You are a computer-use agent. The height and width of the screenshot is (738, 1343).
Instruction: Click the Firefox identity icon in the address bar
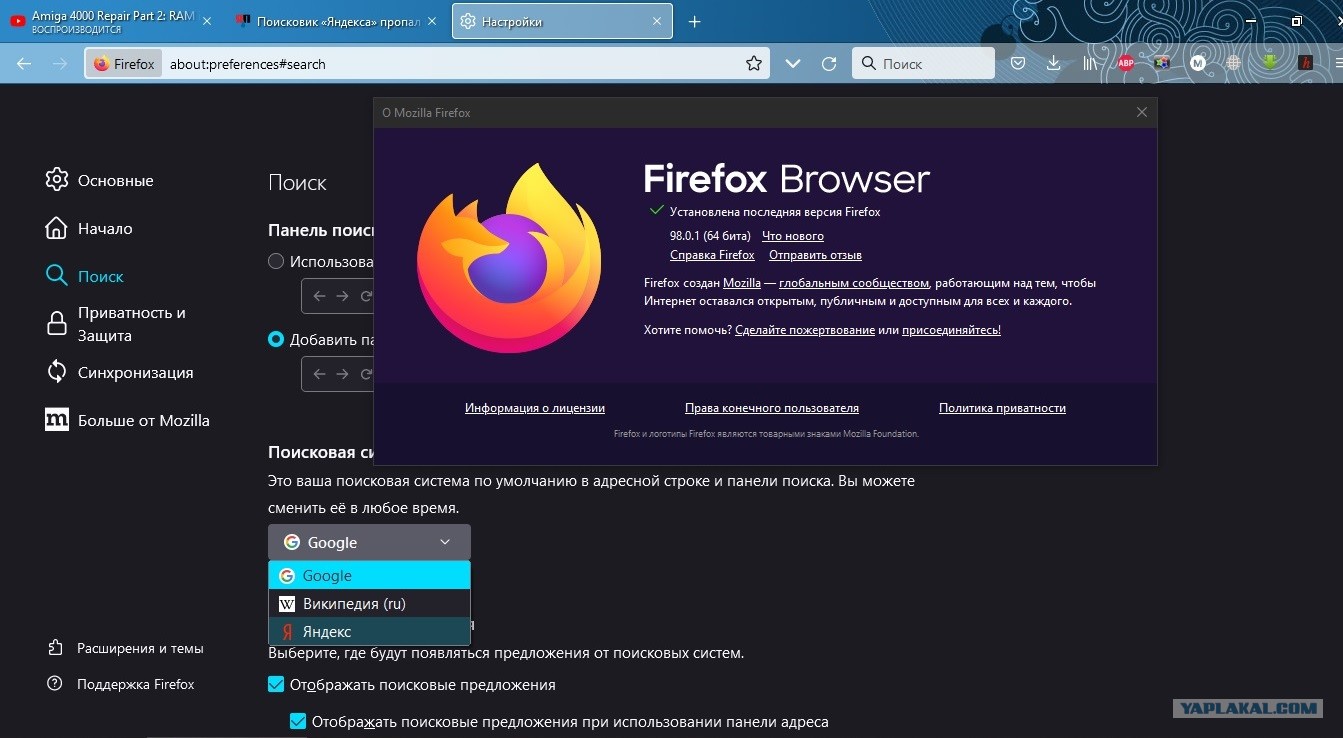(101, 64)
